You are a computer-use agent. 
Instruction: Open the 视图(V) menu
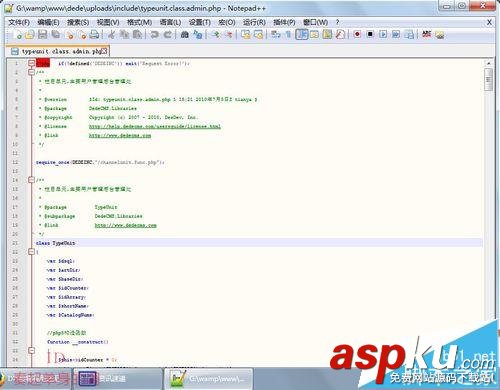click(x=108, y=22)
